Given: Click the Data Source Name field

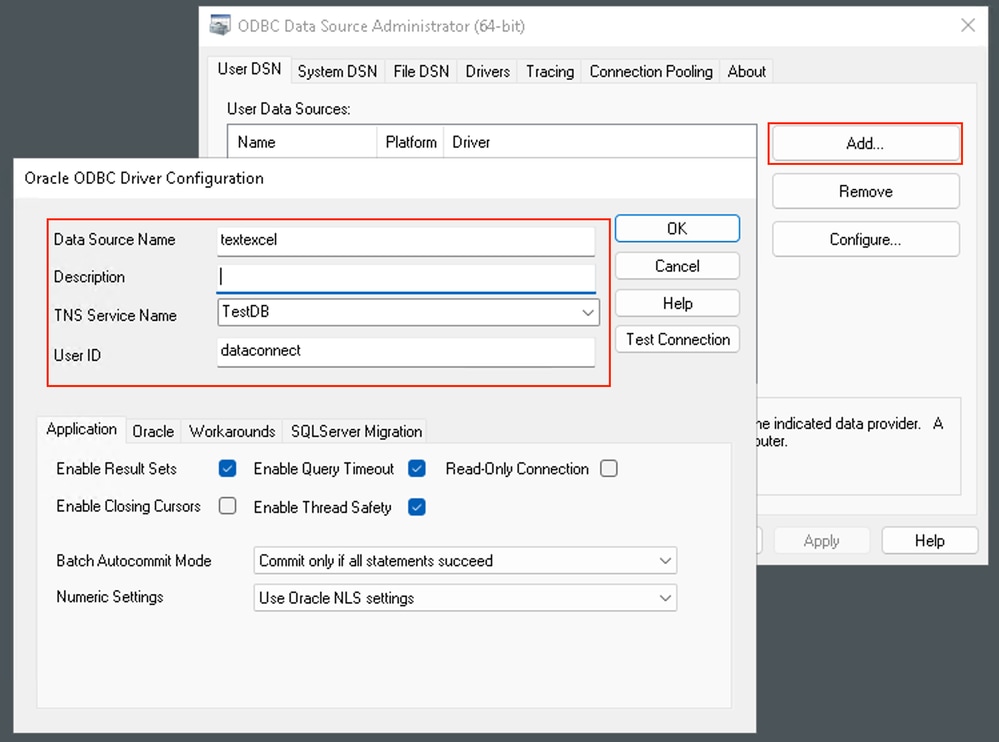Looking at the screenshot, I should 406,241.
